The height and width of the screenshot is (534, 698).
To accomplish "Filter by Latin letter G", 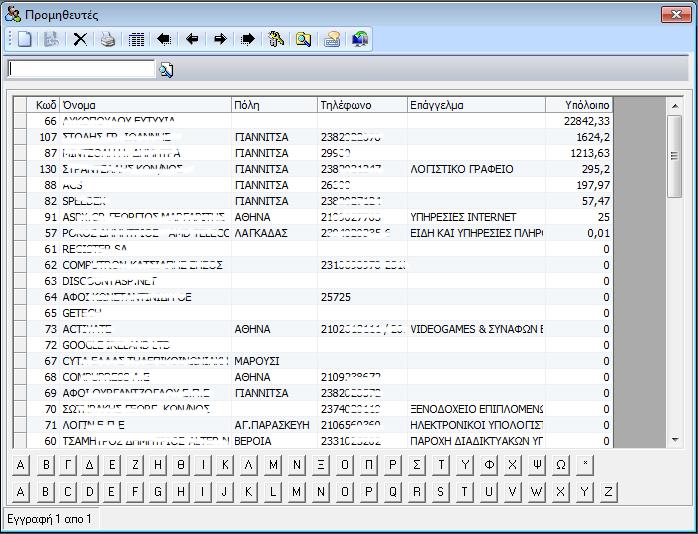I will (158, 492).
